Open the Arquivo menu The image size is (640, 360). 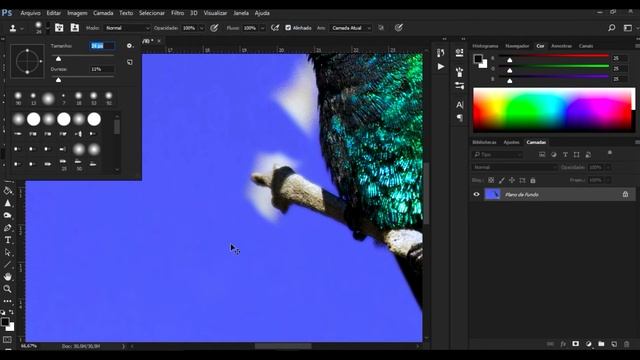point(31,13)
